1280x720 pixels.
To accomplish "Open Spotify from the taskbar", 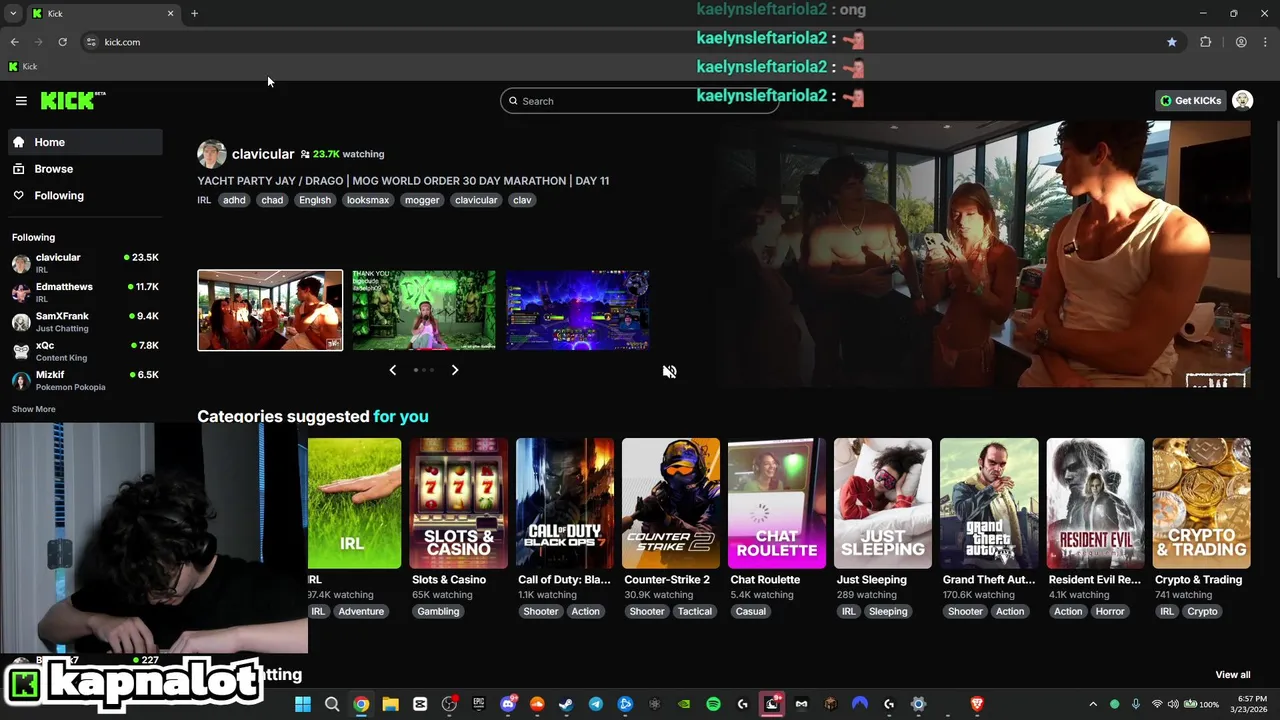I will [713, 704].
